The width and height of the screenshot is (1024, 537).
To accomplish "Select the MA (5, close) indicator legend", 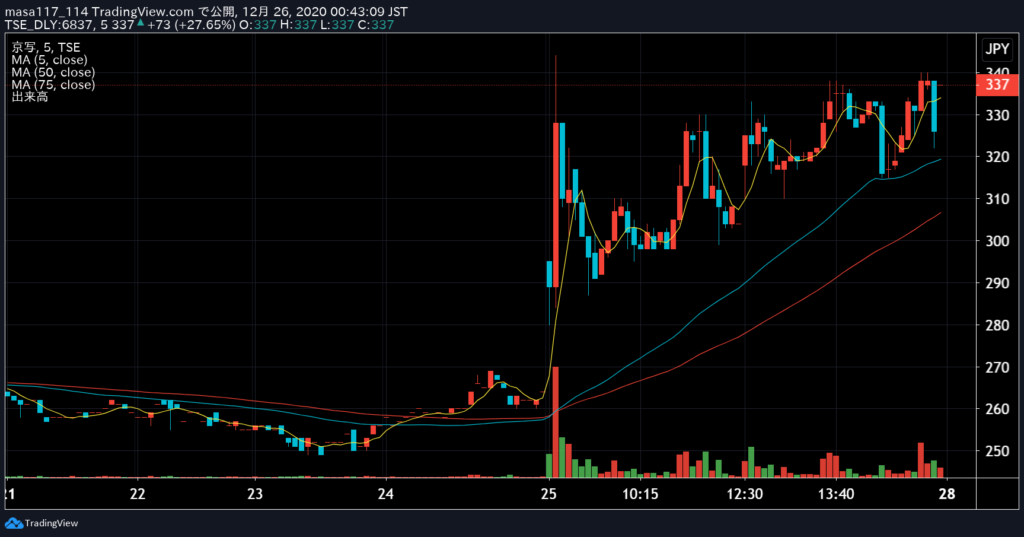I will [x=49, y=60].
